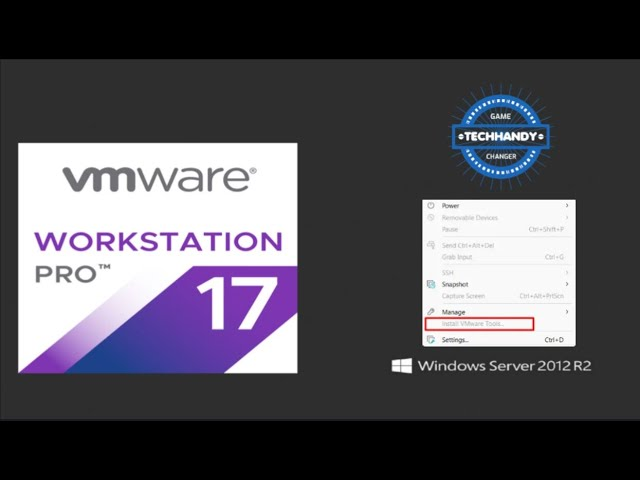Open the Snapshot menu entry
640x480 pixels.
tap(499, 284)
